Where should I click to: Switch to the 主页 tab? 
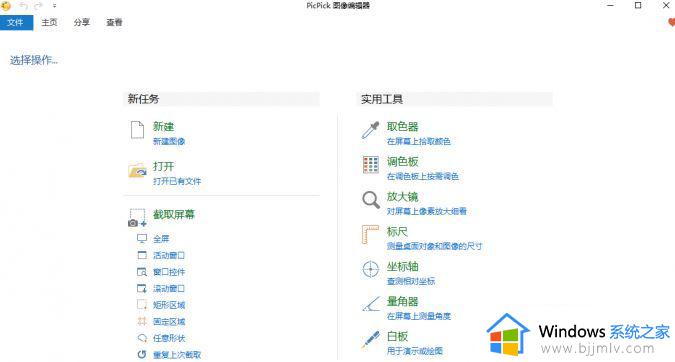(49, 22)
